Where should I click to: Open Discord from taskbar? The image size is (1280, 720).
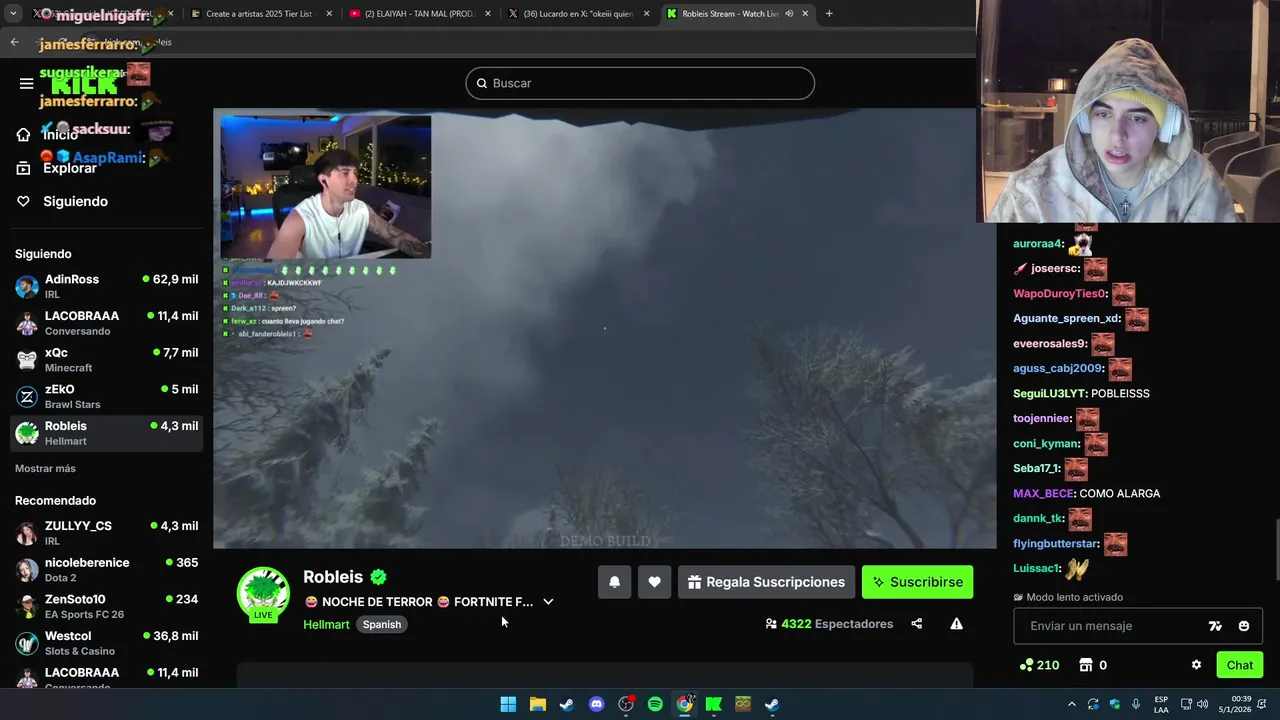click(x=596, y=704)
